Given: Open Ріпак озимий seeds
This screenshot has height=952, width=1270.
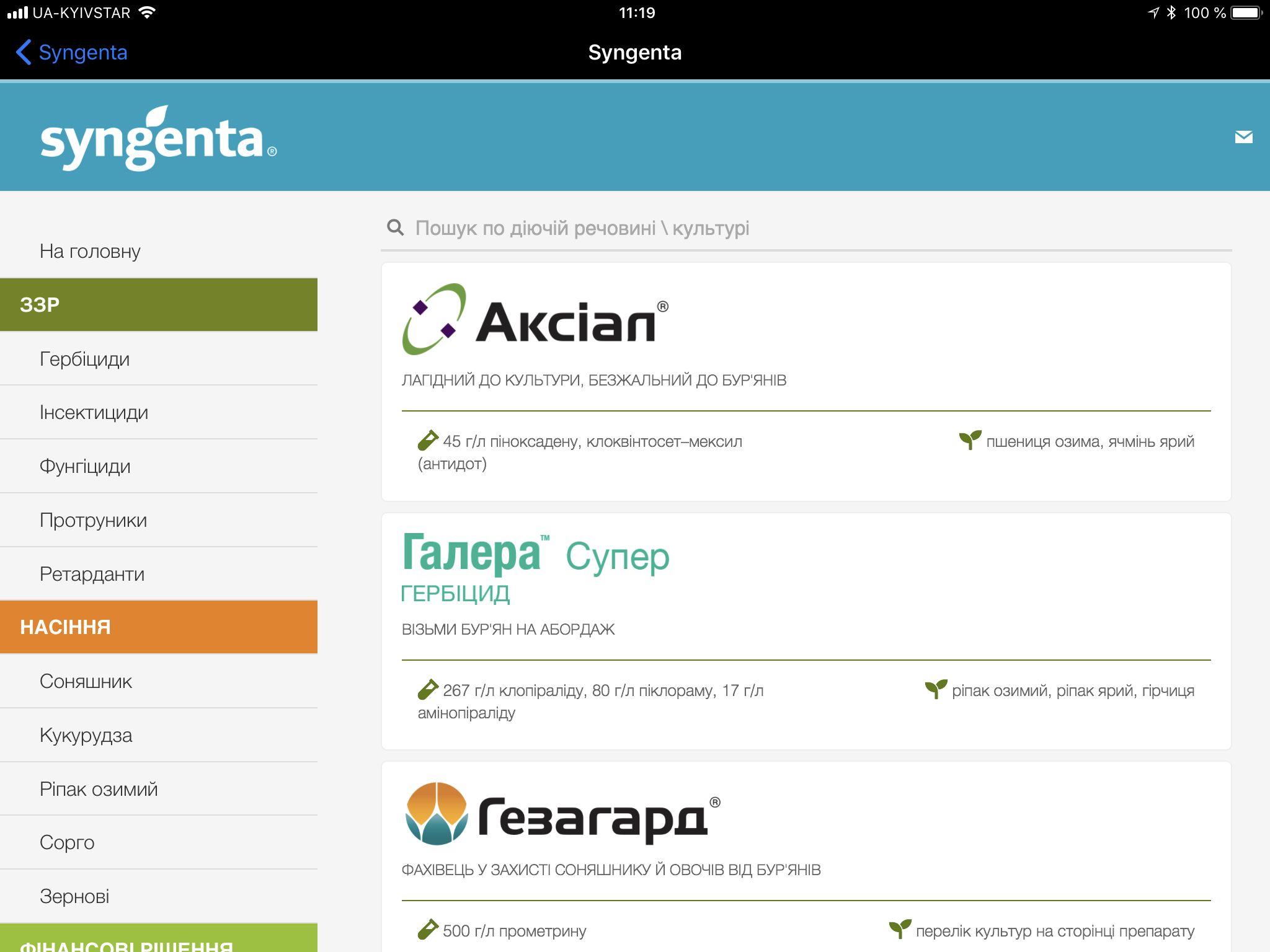Looking at the screenshot, I should [159, 789].
